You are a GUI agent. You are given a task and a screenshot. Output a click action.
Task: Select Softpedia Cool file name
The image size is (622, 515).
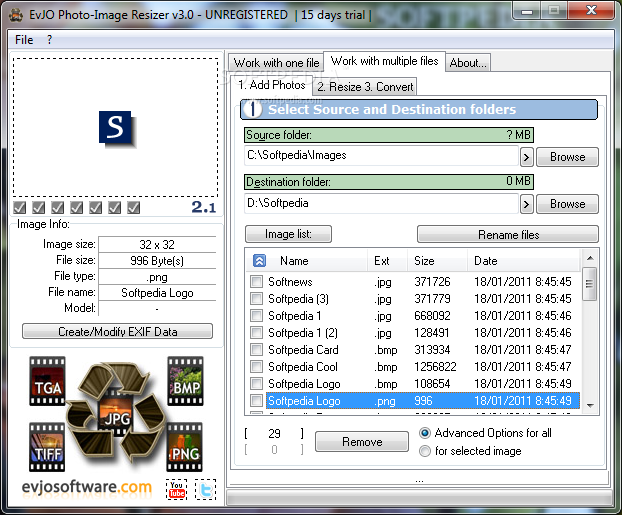[303, 367]
